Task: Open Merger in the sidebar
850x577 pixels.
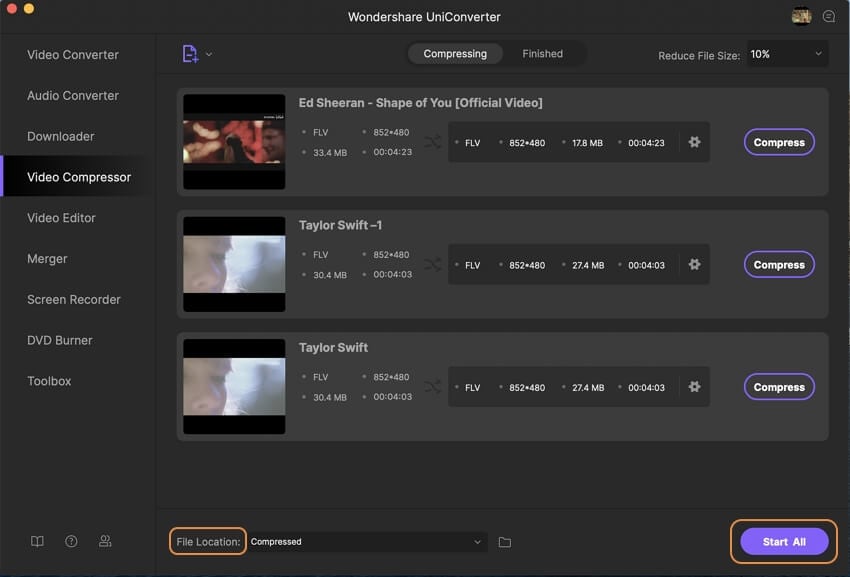Action: [x=47, y=259]
